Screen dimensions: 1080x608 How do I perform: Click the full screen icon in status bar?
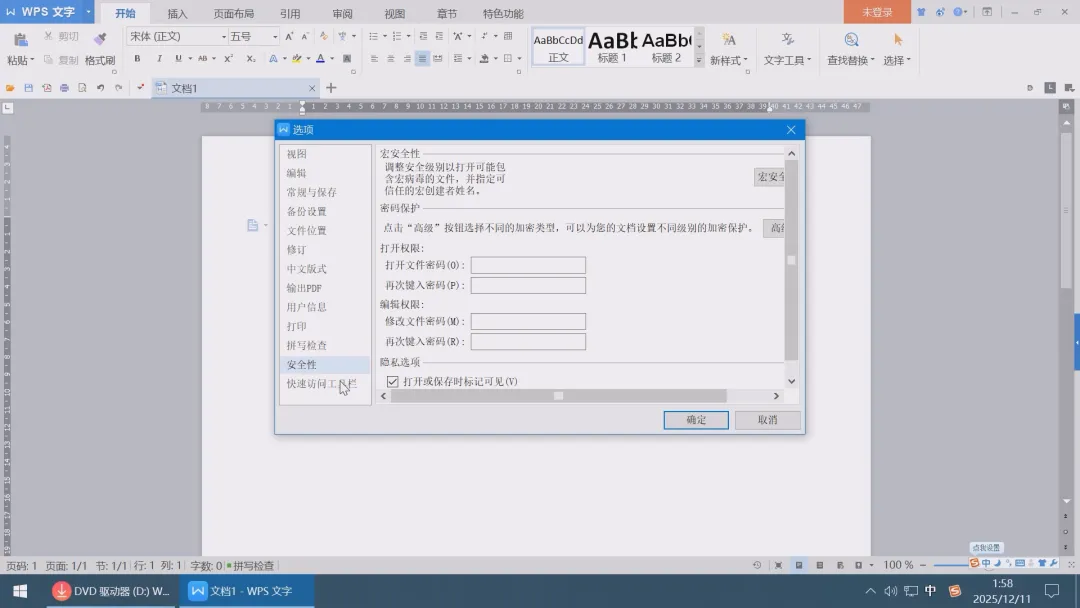tap(778, 565)
